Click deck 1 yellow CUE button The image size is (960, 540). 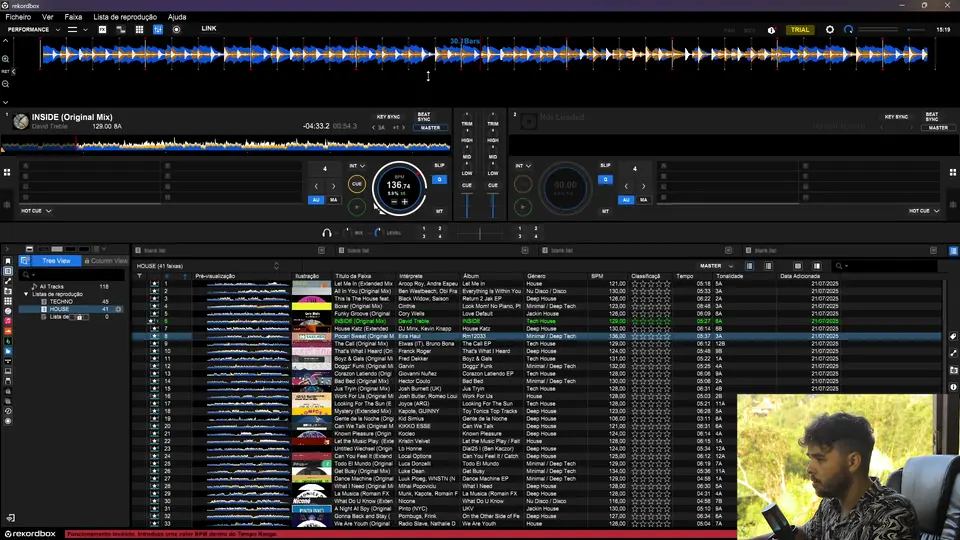pos(357,184)
